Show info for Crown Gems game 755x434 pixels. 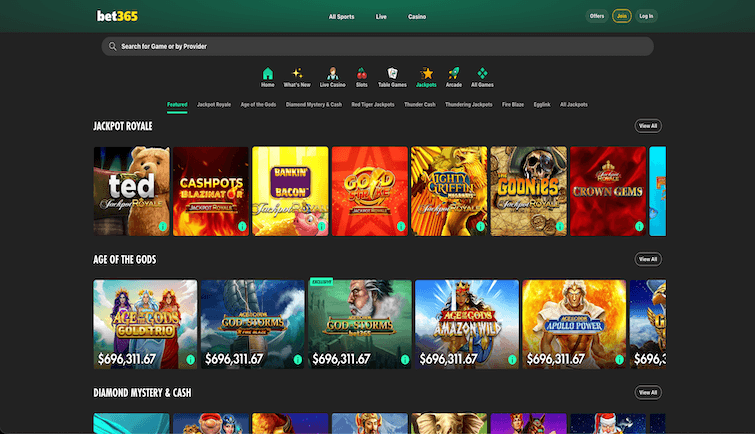pos(639,226)
